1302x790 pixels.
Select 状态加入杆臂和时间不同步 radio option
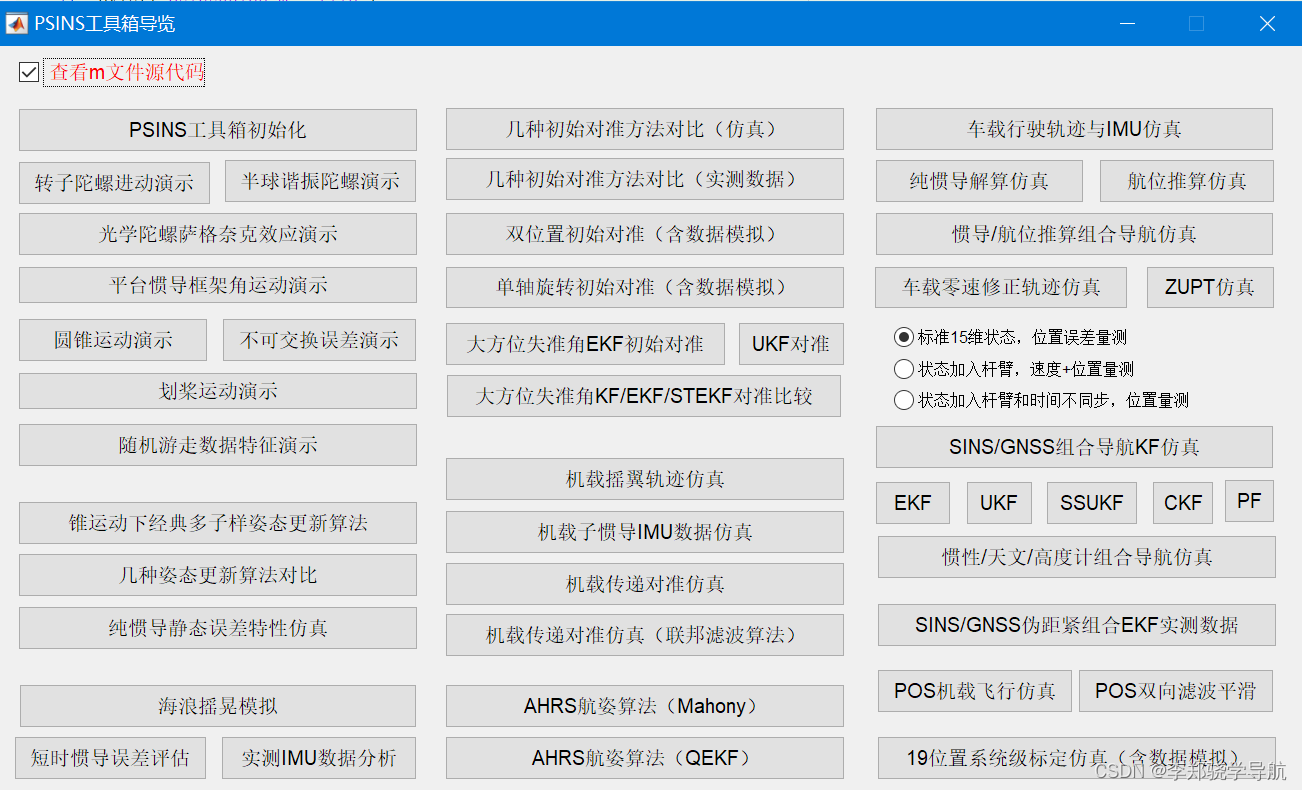point(904,400)
